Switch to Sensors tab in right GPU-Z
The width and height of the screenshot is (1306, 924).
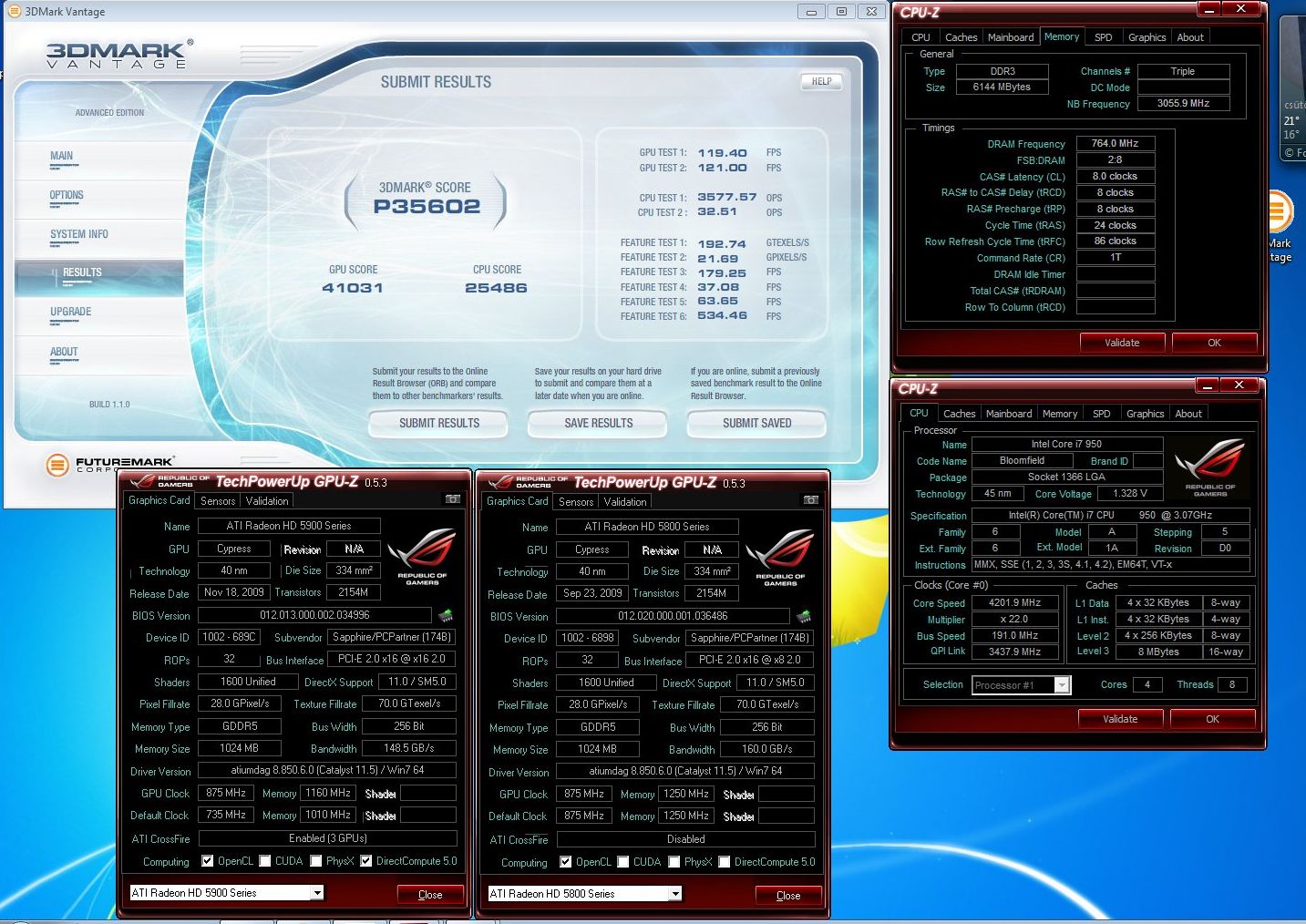tap(576, 501)
